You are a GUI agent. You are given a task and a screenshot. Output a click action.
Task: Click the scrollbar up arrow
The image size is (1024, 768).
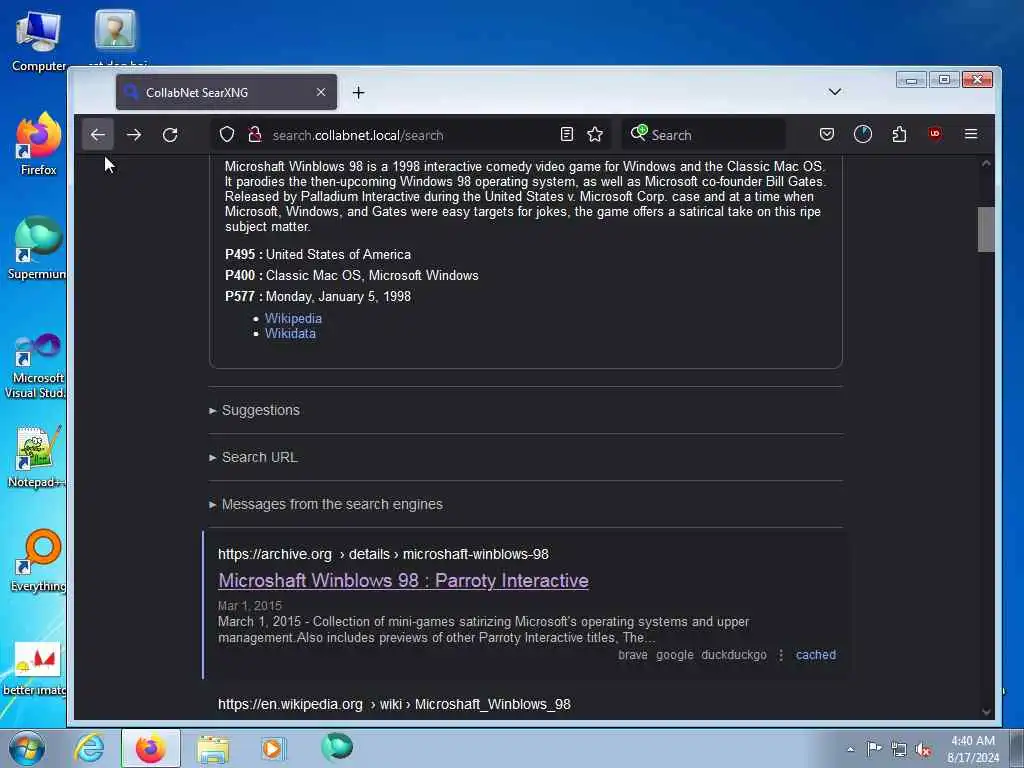point(986,163)
